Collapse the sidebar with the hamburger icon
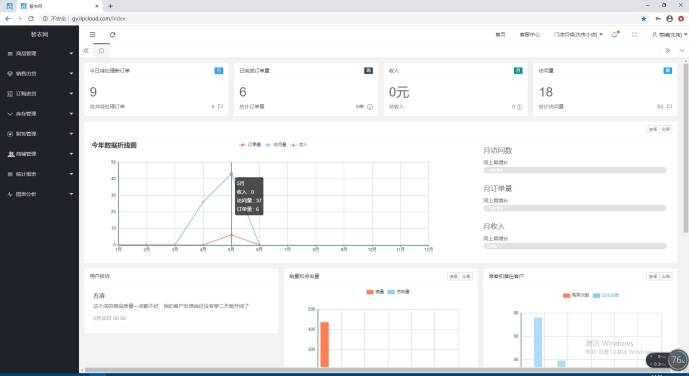This screenshot has height=376, width=689. (92, 34)
